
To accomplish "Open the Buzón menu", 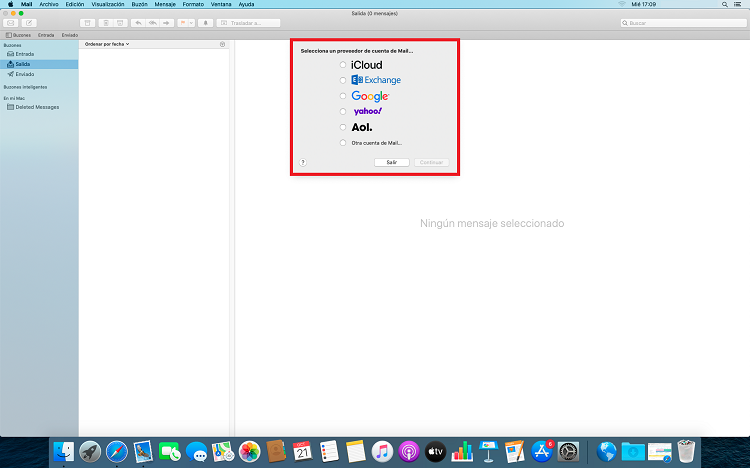I will point(140,4).
